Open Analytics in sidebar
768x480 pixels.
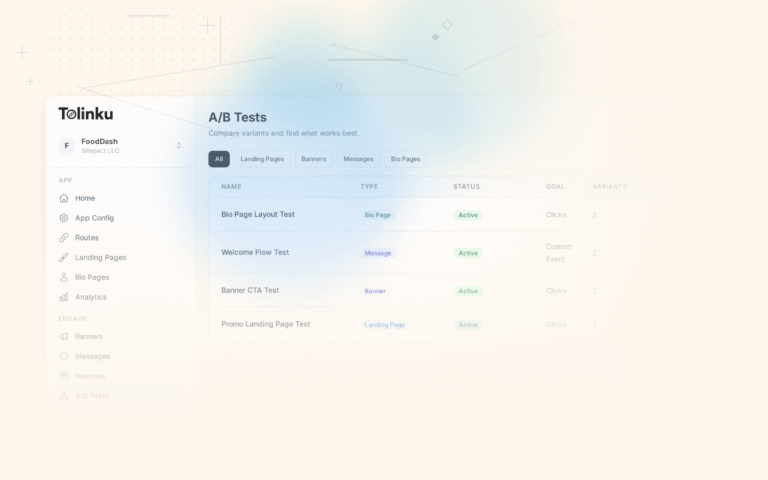click(91, 297)
